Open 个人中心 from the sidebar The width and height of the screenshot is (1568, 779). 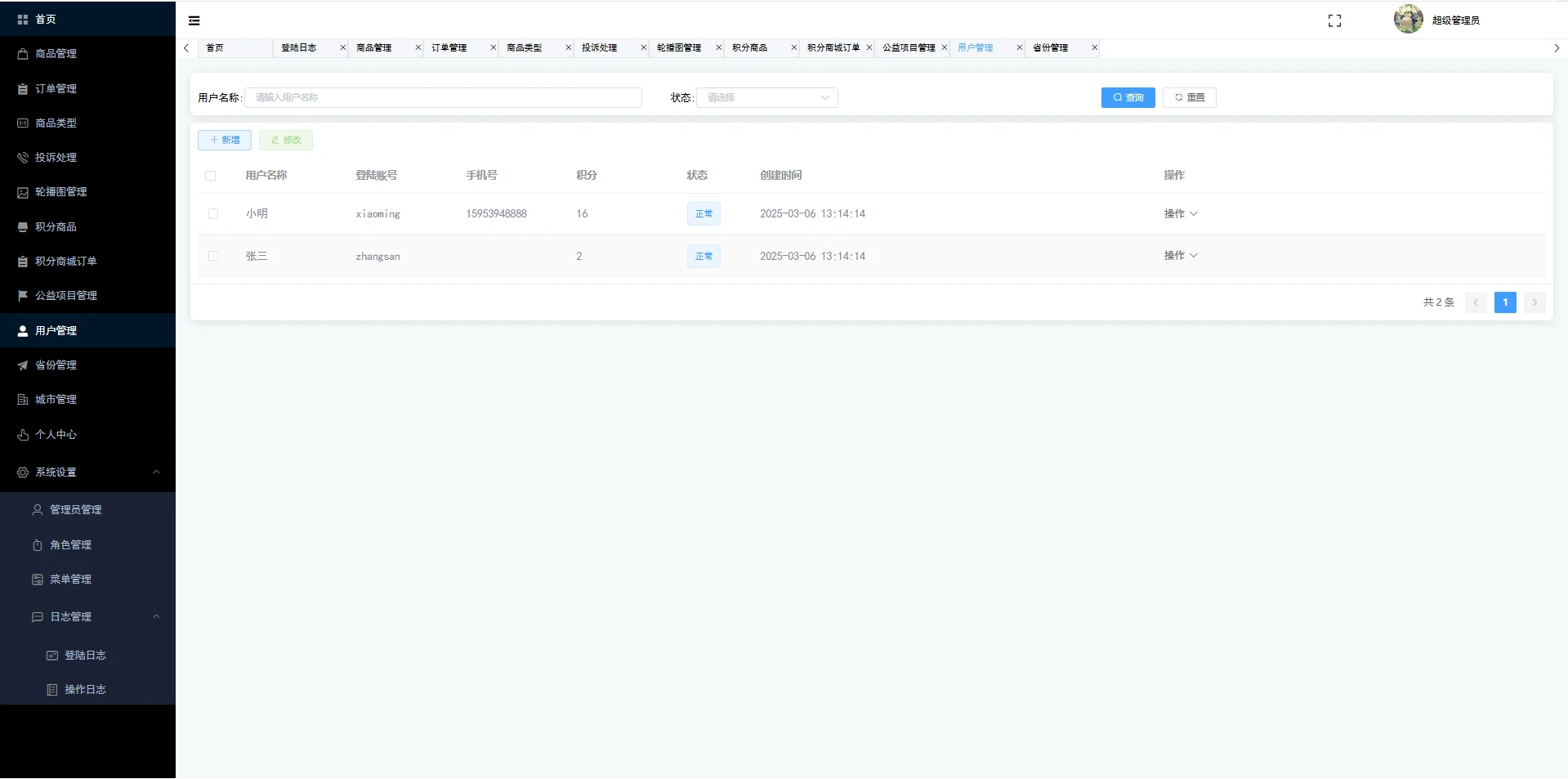click(x=55, y=434)
